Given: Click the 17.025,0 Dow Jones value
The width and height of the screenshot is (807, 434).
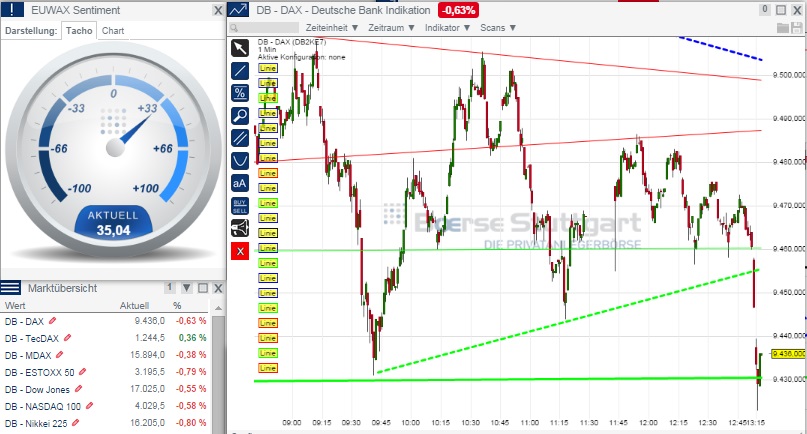Looking at the screenshot, I should (x=150, y=389).
